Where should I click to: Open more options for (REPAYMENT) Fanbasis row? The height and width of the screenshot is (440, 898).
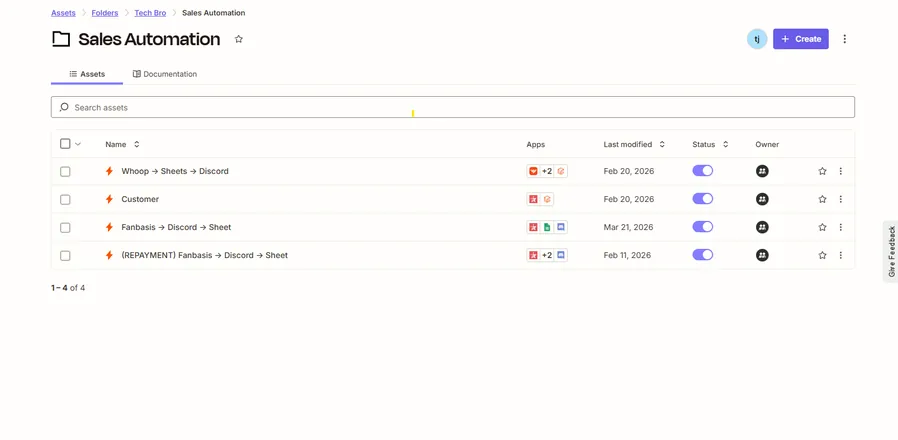coord(841,255)
